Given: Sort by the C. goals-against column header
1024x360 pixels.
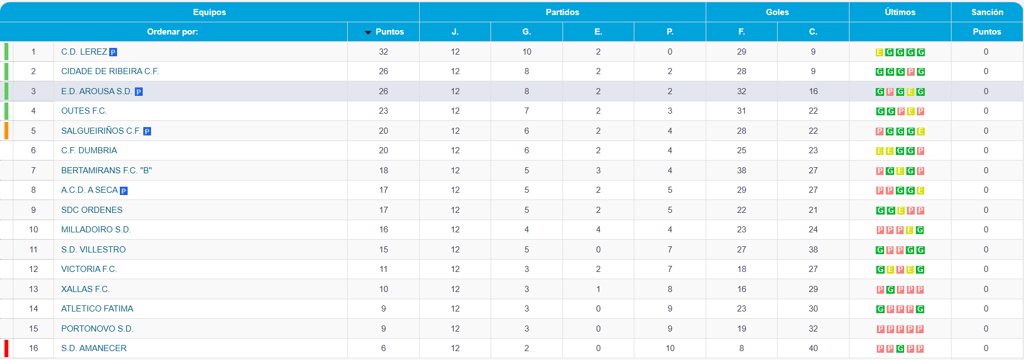Looking at the screenshot, I should pyautogui.click(x=813, y=31).
